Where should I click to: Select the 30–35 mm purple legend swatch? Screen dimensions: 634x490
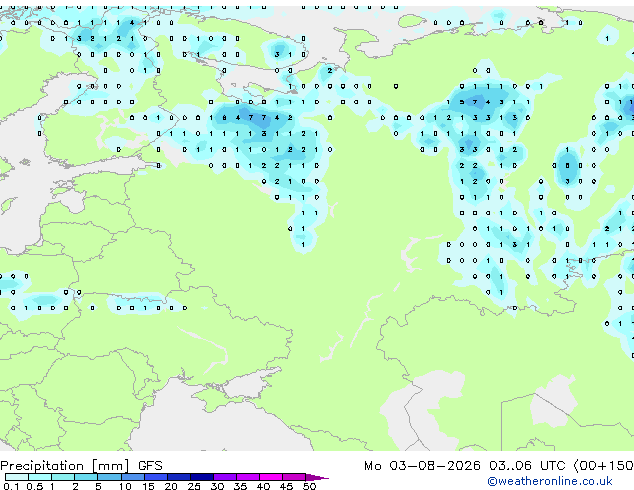225,477
